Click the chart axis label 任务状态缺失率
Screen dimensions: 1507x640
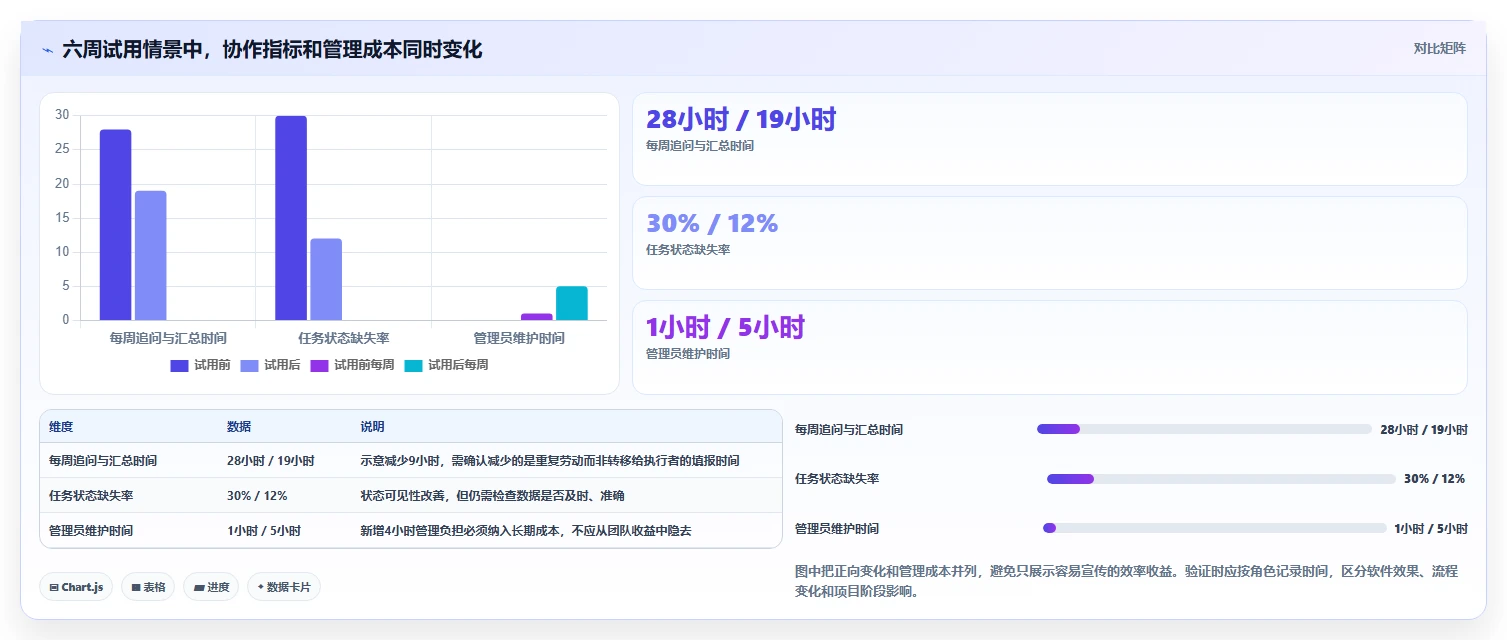(344, 338)
